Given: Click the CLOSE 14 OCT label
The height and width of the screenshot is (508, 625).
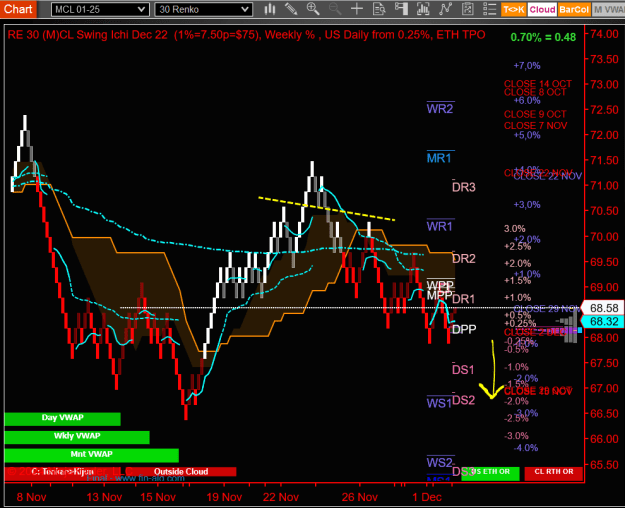Looking at the screenshot, I should point(537,84).
